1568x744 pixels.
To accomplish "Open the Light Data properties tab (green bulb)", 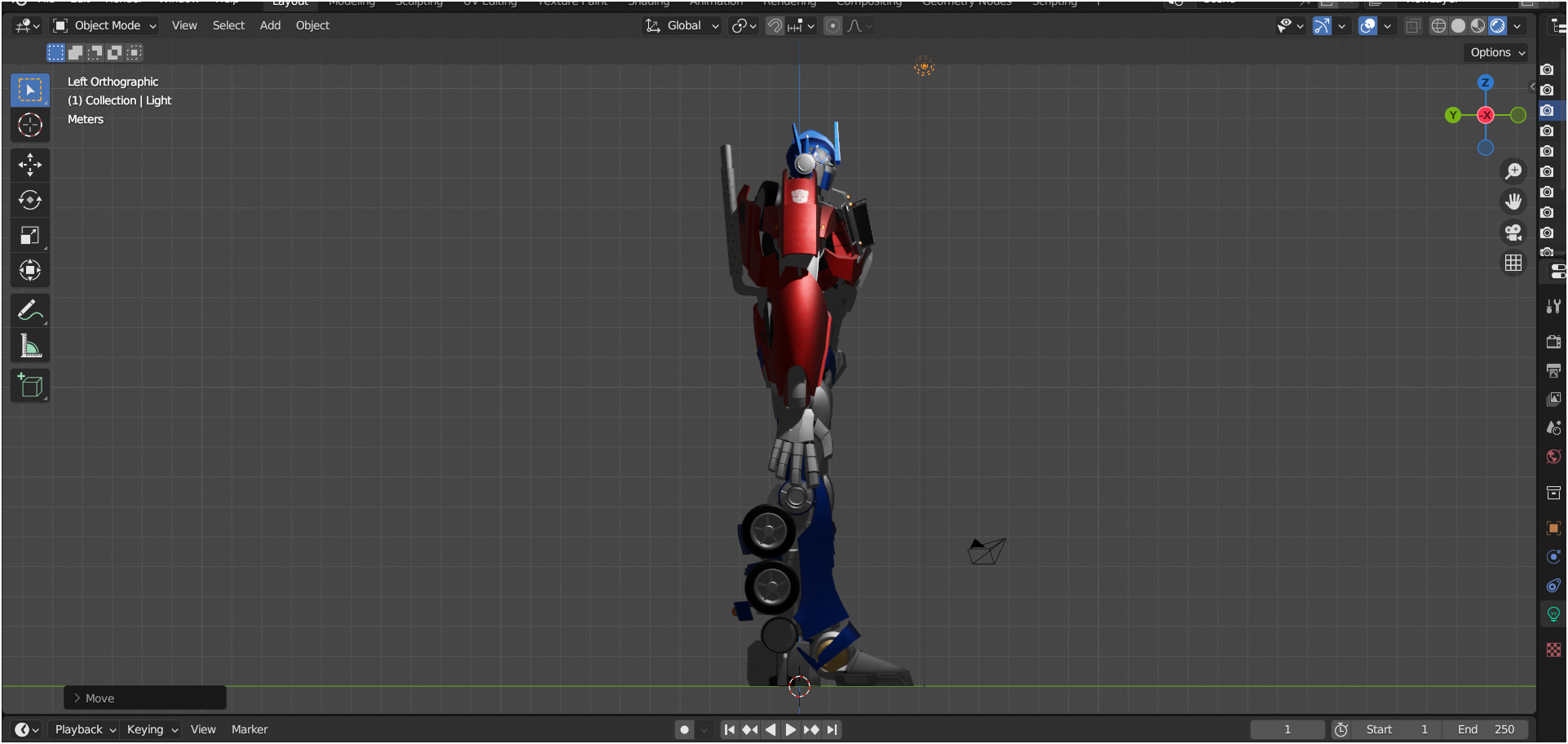I will 1553,614.
